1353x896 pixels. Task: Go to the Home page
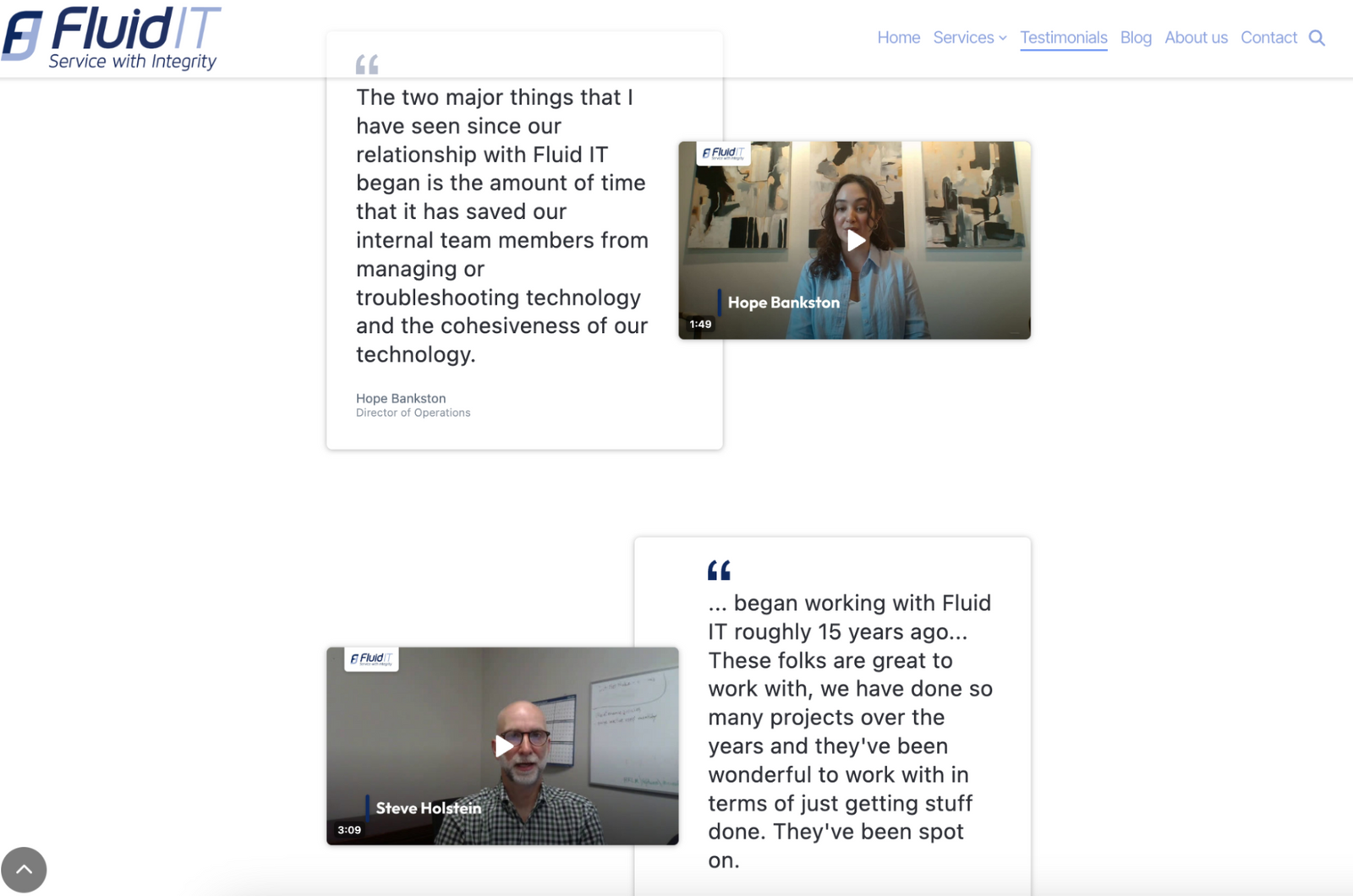tap(898, 37)
